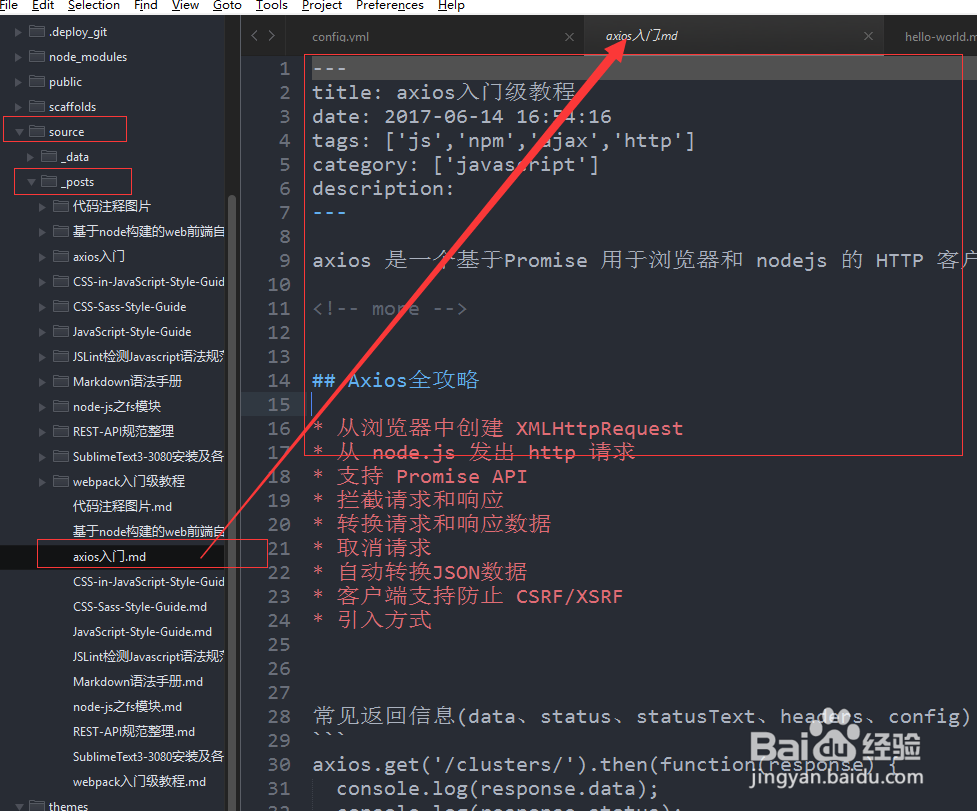
Task: Click the axios入门 folder icon
Action: (x=61, y=256)
